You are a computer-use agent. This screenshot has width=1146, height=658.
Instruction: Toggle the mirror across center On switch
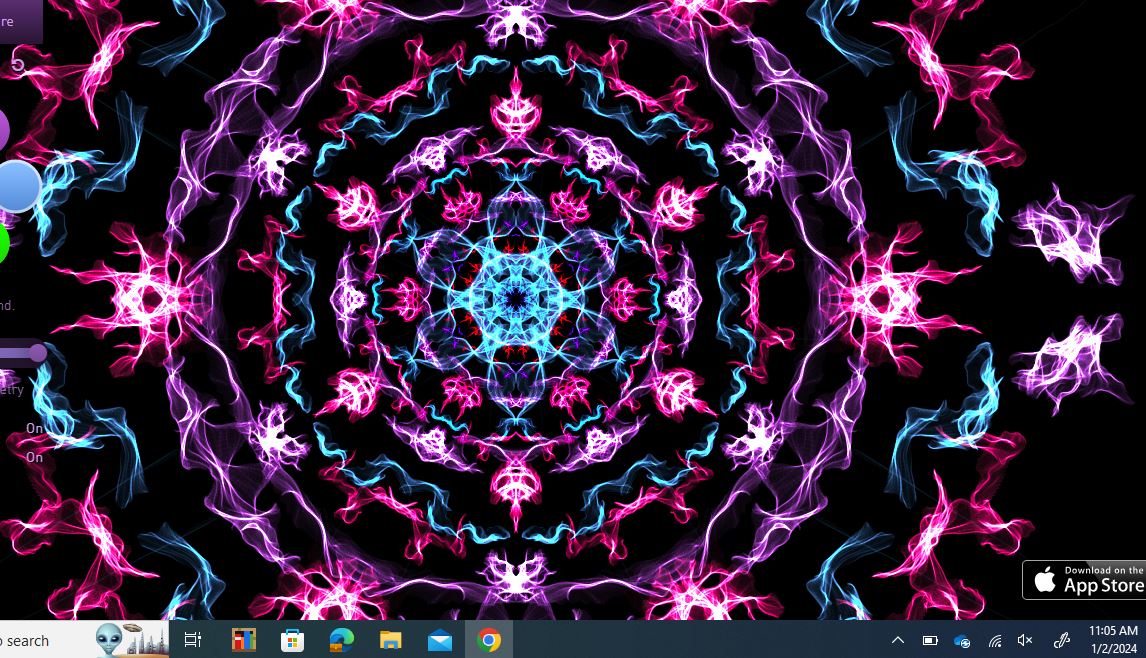pyautogui.click(x=35, y=428)
